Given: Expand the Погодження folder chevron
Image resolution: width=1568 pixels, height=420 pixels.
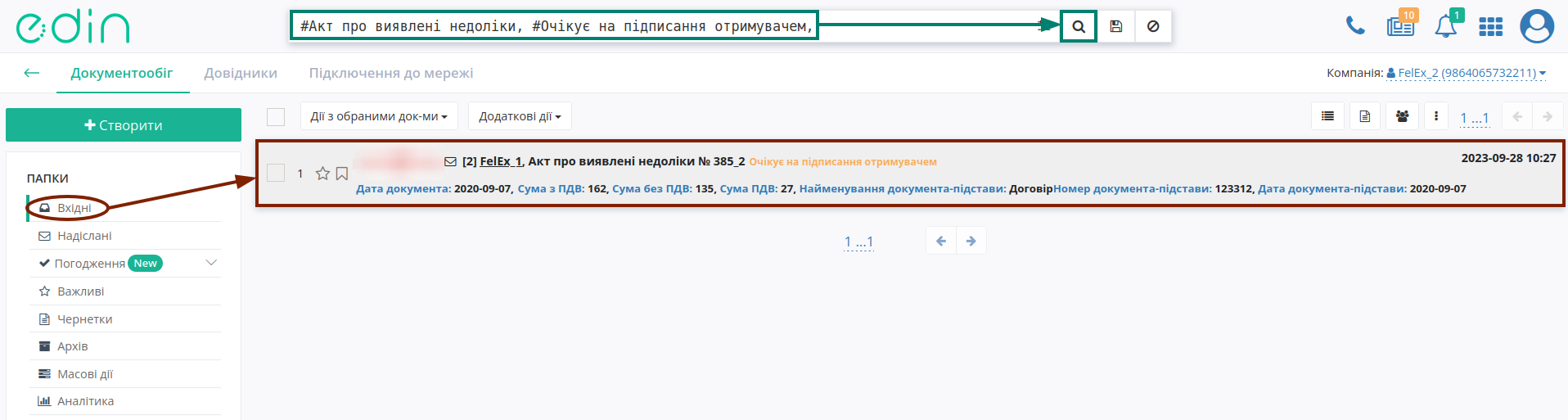Looking at the screenshot, I should pyautogui.click(x=211, y=263).
